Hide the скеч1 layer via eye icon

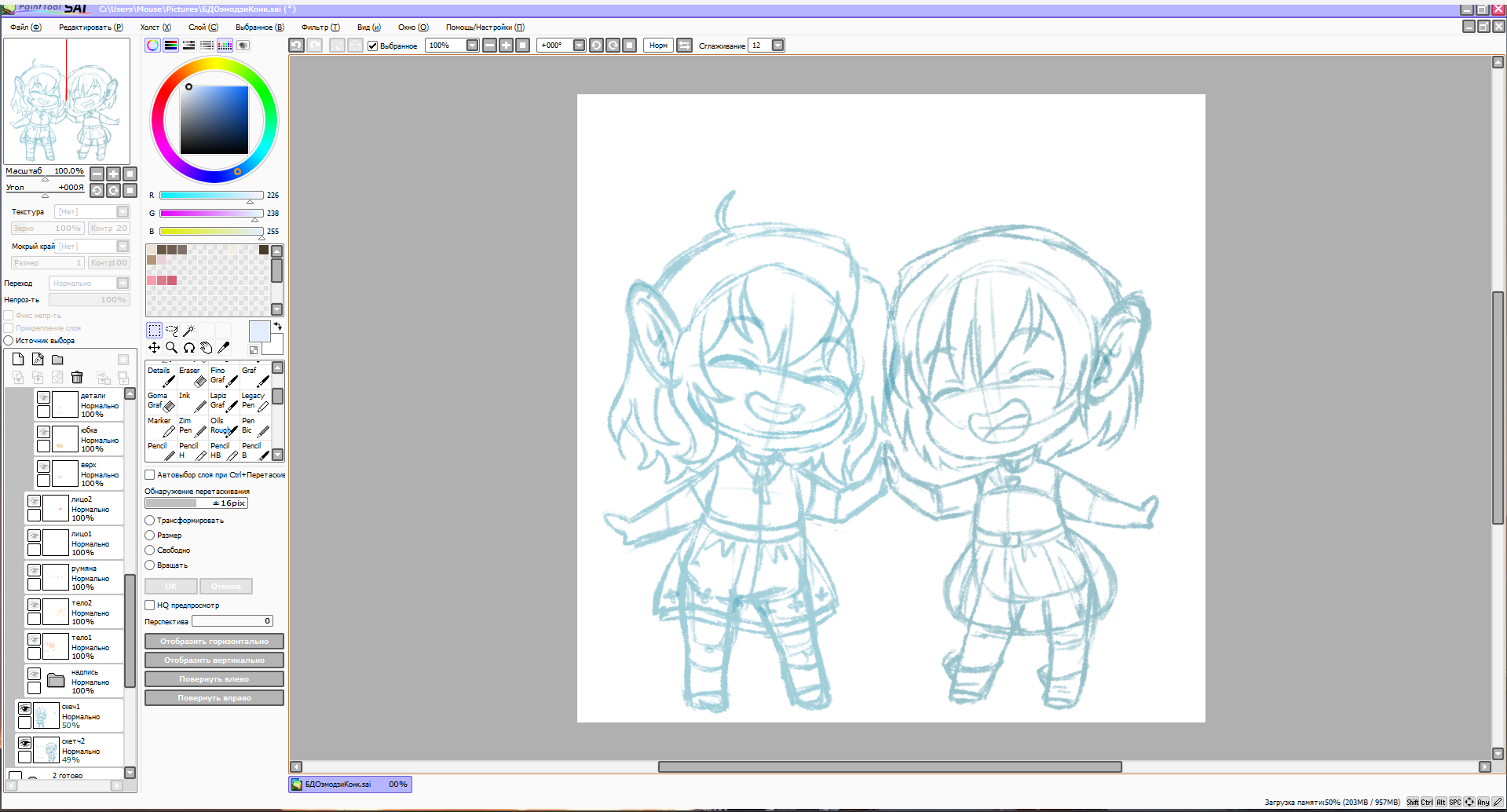(25, 708)
